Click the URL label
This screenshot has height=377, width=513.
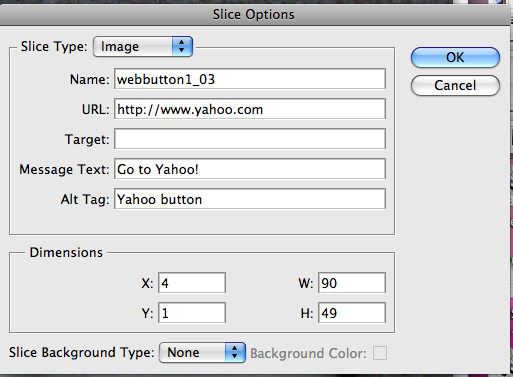95,109
